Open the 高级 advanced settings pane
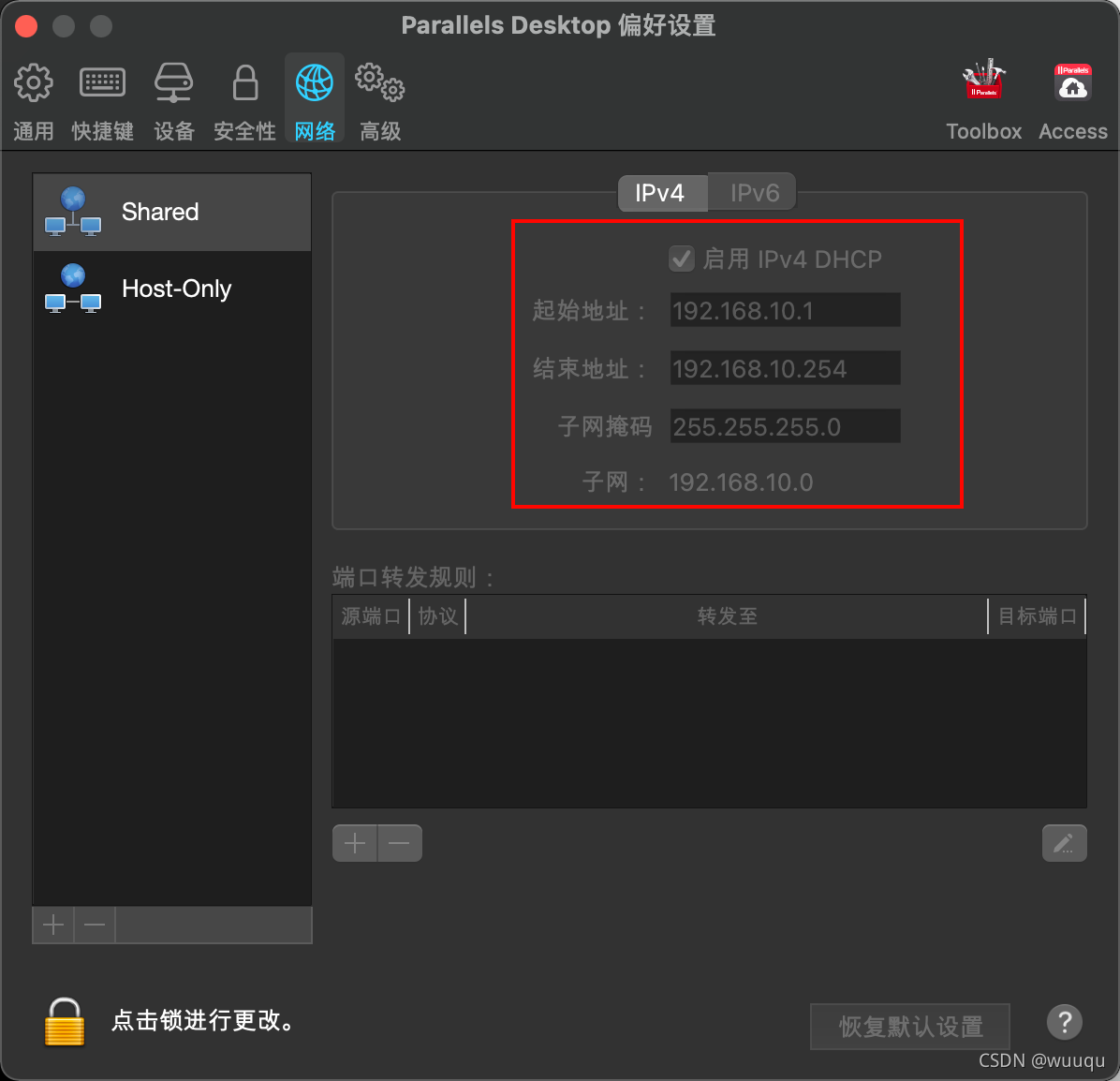Screen dimensions: 1120x1081 pyautogui.click(x=380, y=100)
